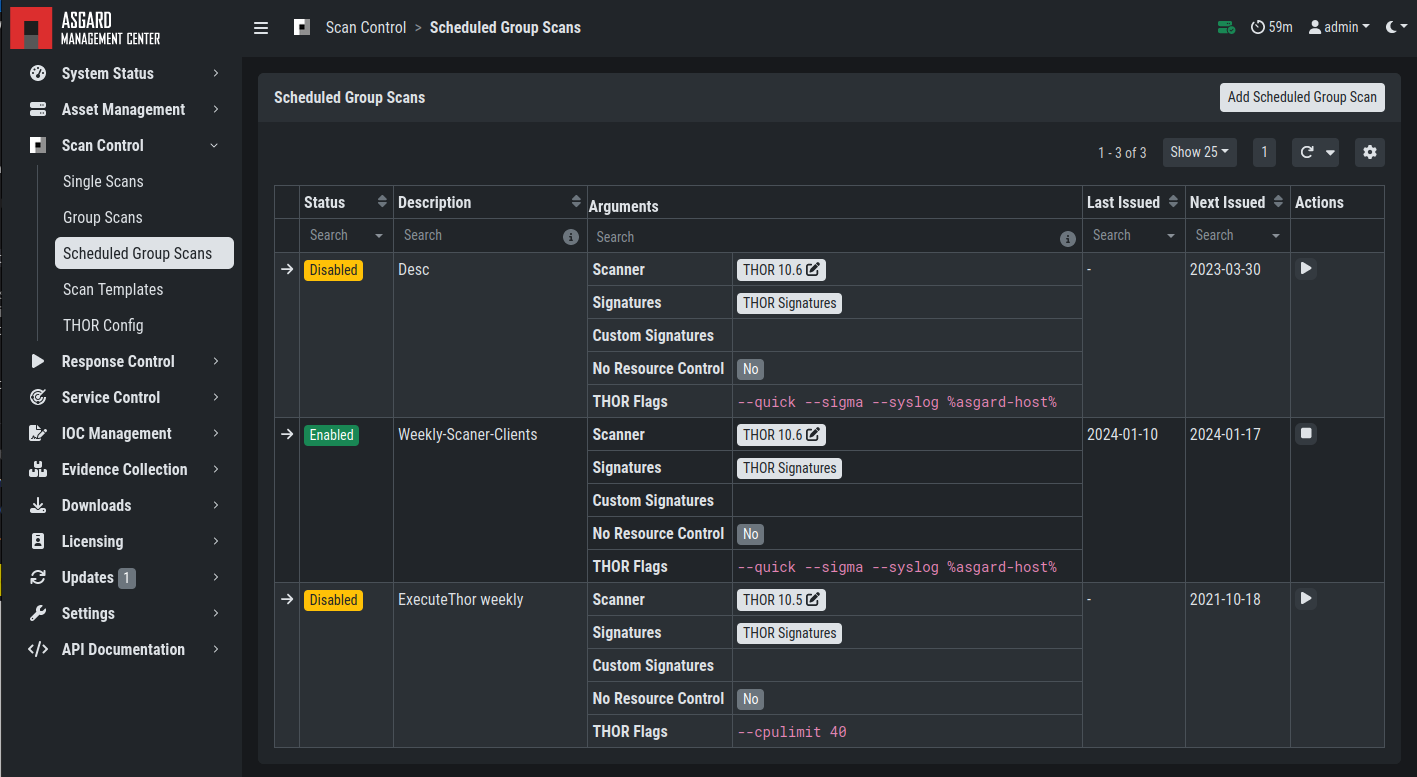1417x777 pixels.
Task: Focus the Arguments search field
Action: (x=825, y=237)
